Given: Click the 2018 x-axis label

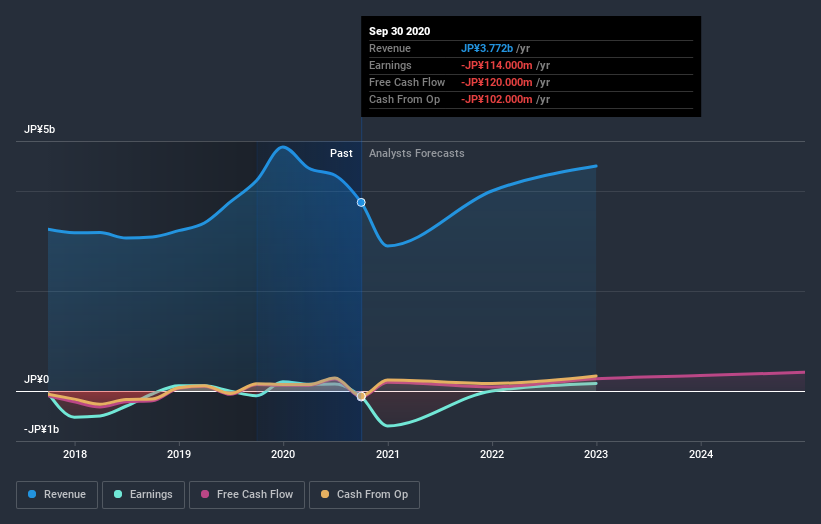Looking at the screenshot, I should pos(75,454).
